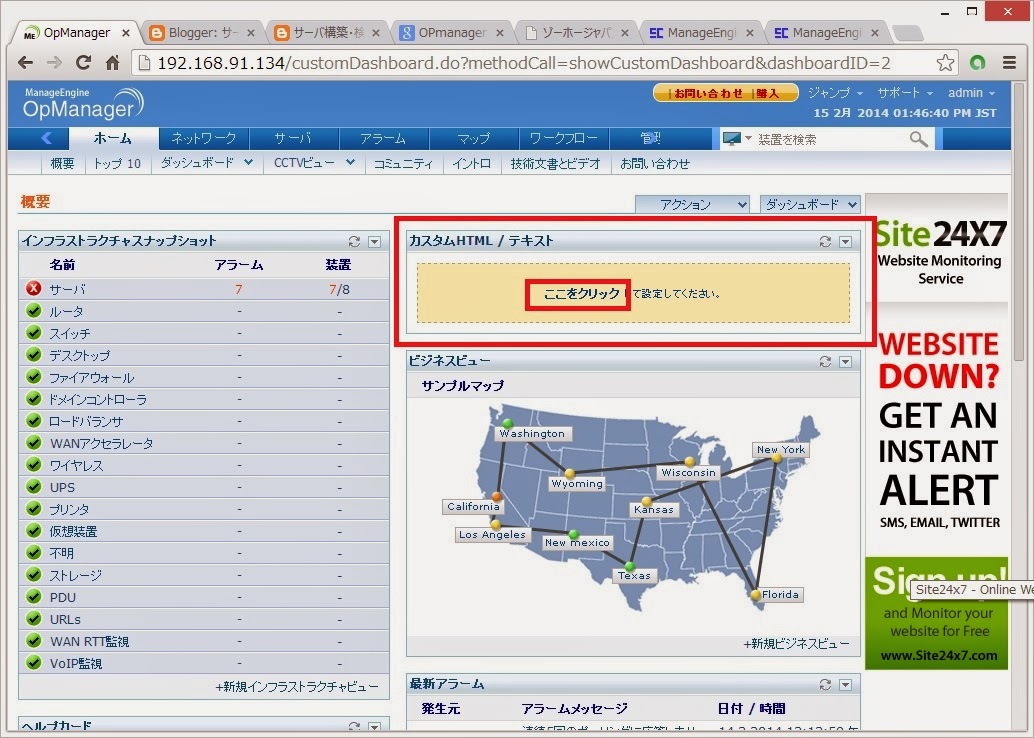This screenshot has width=1034, height=738.
Task: Switch to the OPmanager Google search browser tab
Action: [452, 32]
